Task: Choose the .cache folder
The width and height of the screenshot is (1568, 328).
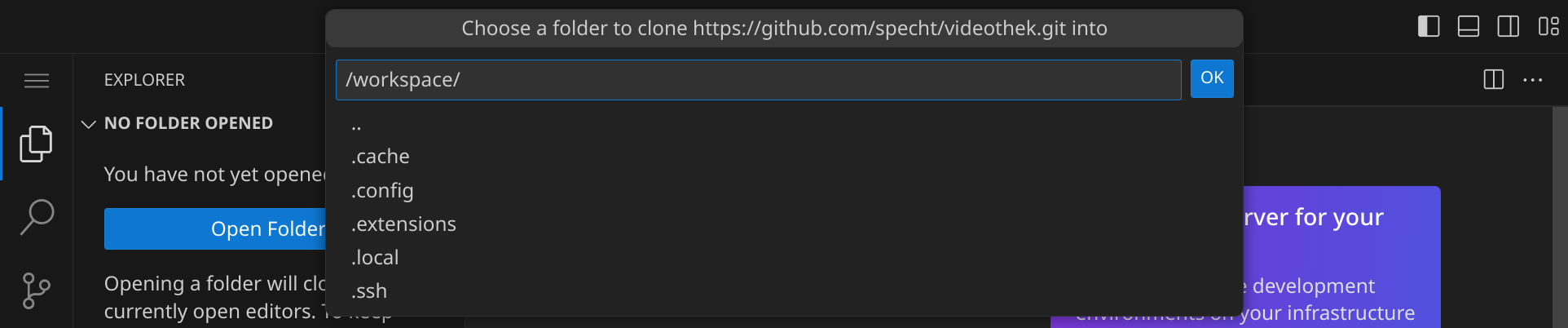Action: coord(381,157)
